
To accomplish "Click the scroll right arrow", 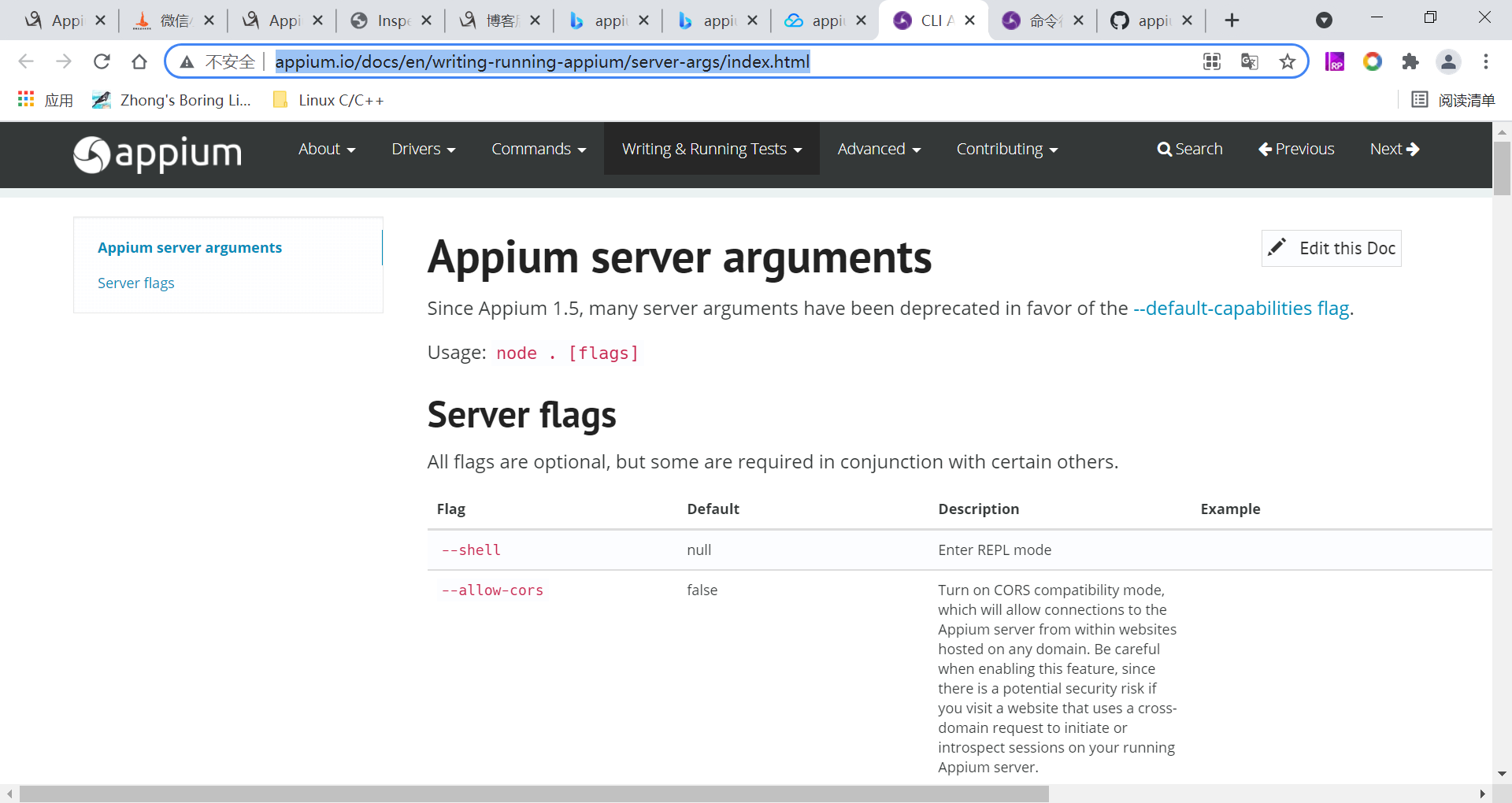I will coord(1483,794).
